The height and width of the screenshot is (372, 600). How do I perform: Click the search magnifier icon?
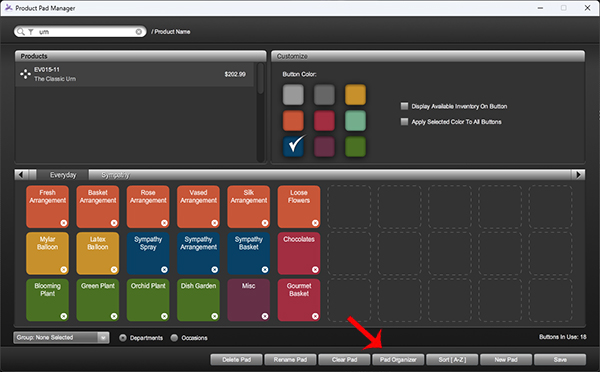pyautogui.click(x=21, y=32)
